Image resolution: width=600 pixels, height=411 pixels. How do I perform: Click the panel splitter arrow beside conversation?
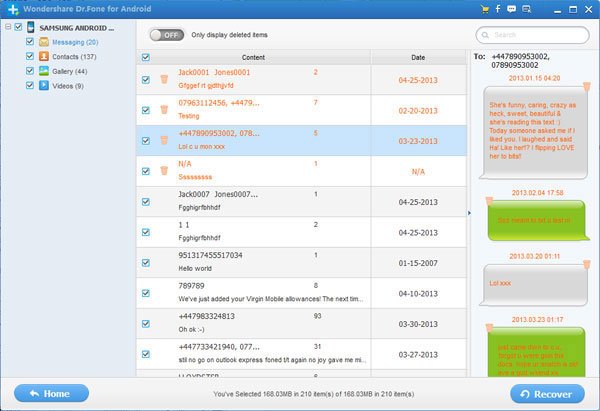pos(468,213)
